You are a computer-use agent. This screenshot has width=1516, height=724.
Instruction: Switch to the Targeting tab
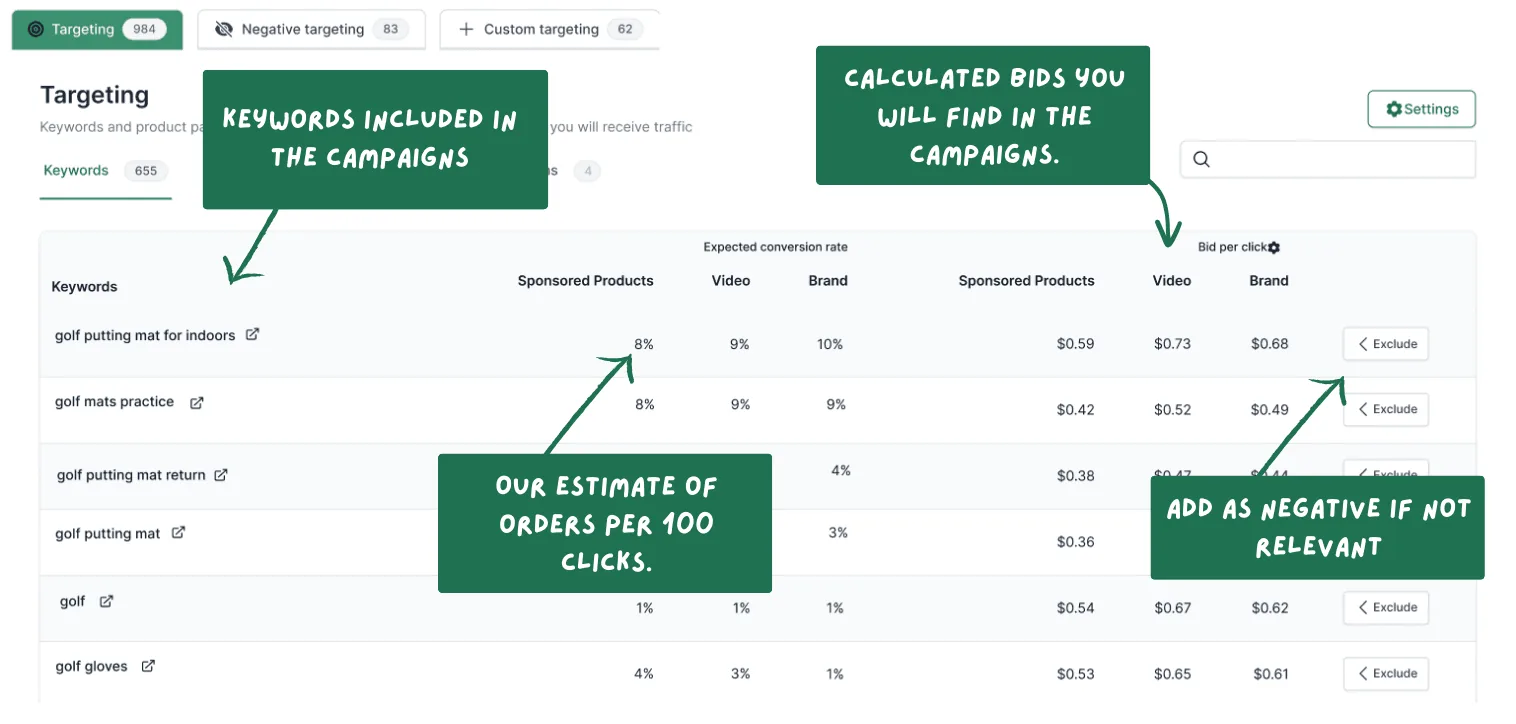[x=97, y=29]
